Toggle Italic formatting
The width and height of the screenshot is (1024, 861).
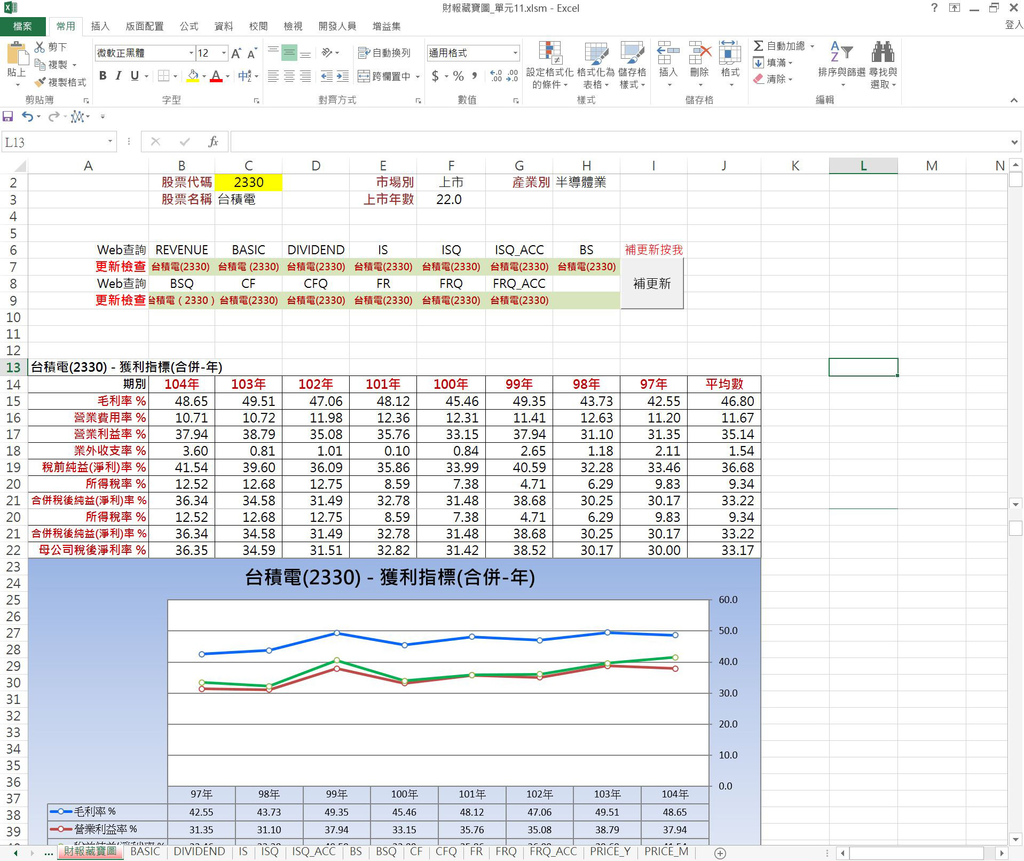(118, 76)
